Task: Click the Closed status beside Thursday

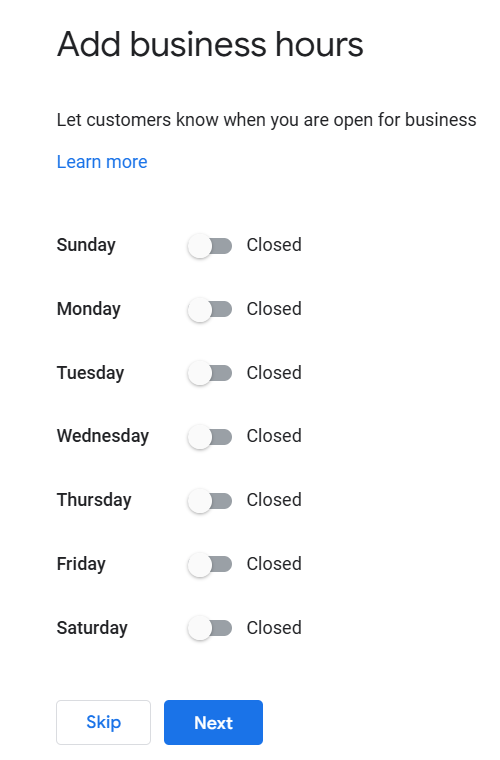Action: pyautogui.click(x=274, y=500)
